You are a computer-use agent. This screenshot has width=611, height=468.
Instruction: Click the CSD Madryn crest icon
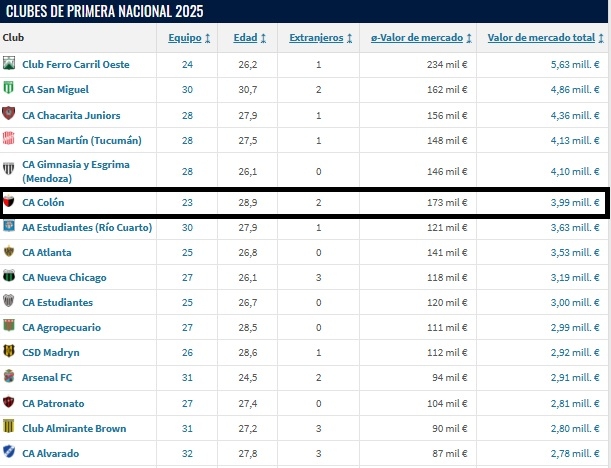tap(9, 352)
